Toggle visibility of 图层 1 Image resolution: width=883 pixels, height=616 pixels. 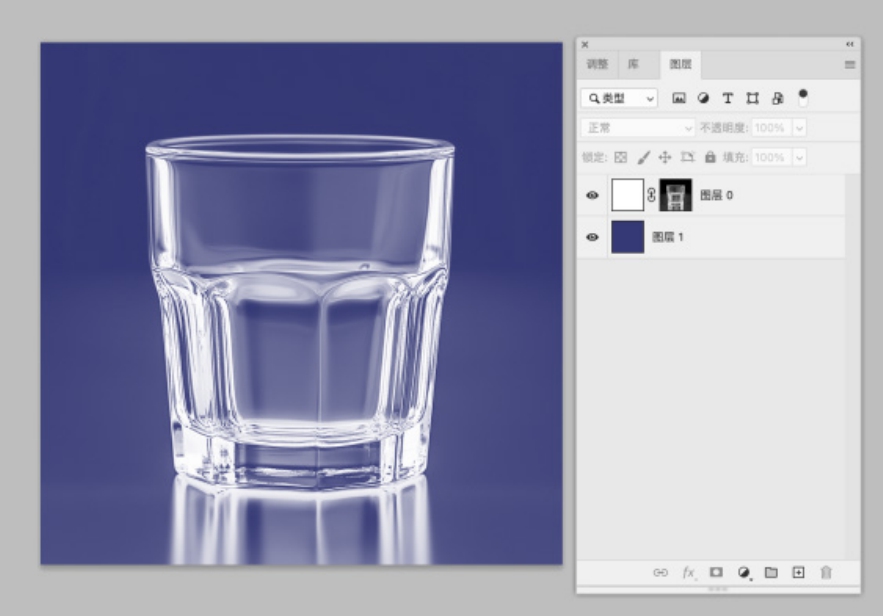tap(592, 237)
